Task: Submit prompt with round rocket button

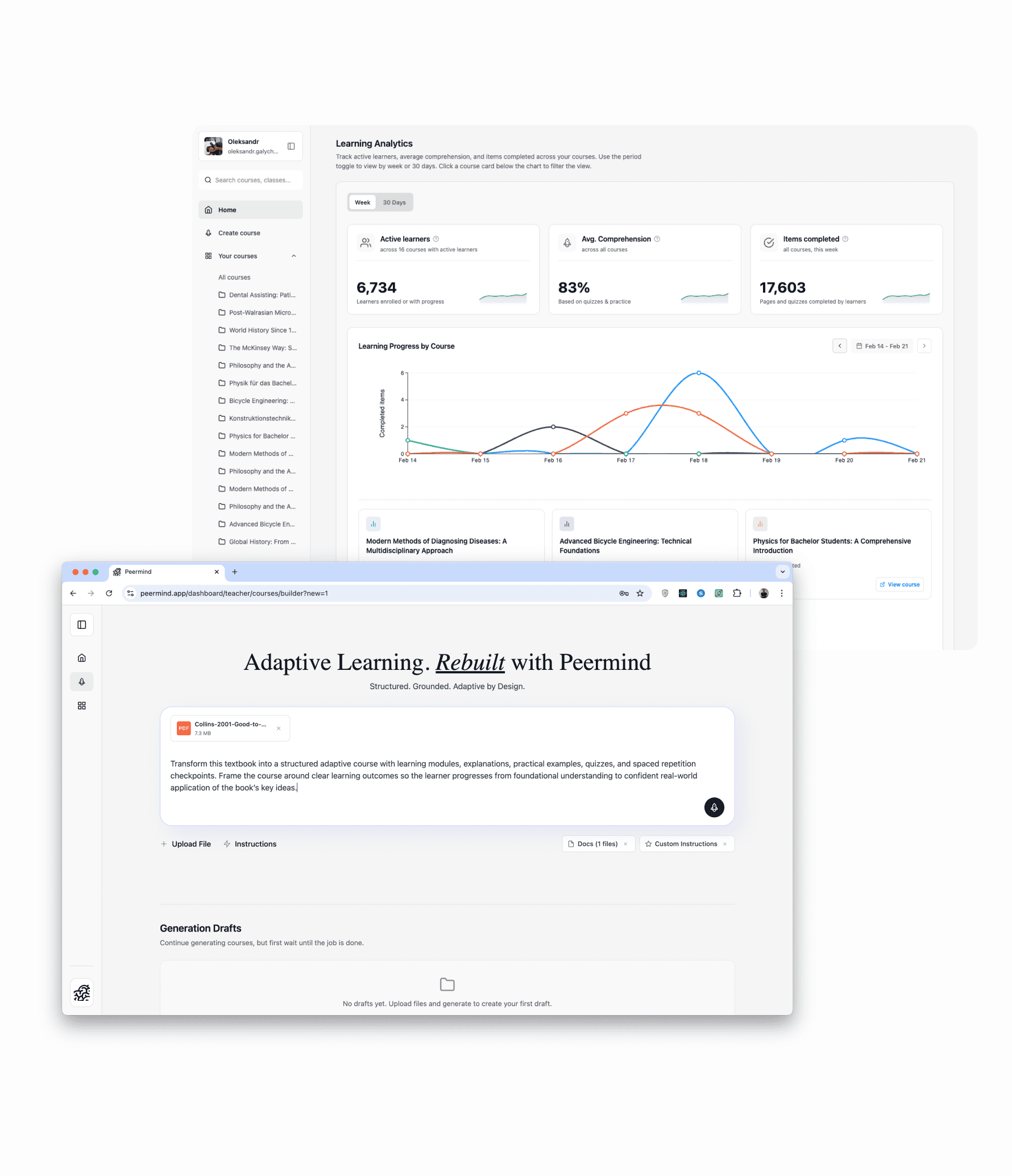Action: 714,808
